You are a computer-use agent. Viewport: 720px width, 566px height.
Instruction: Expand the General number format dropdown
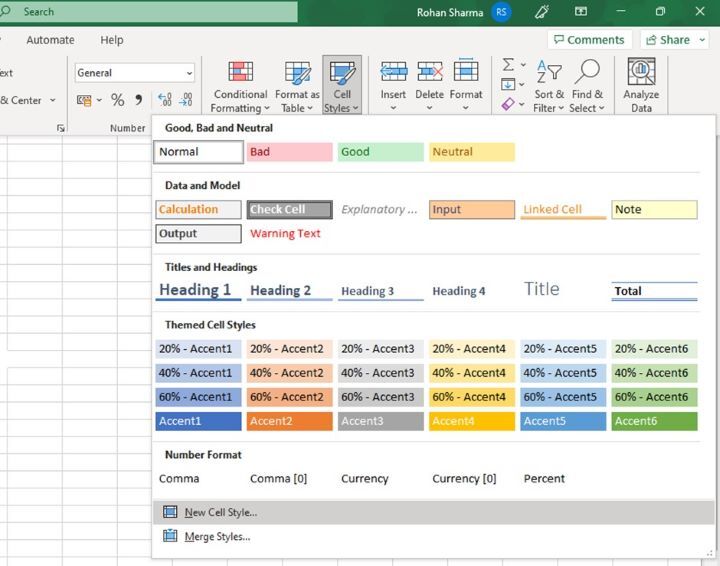point(189,73)
